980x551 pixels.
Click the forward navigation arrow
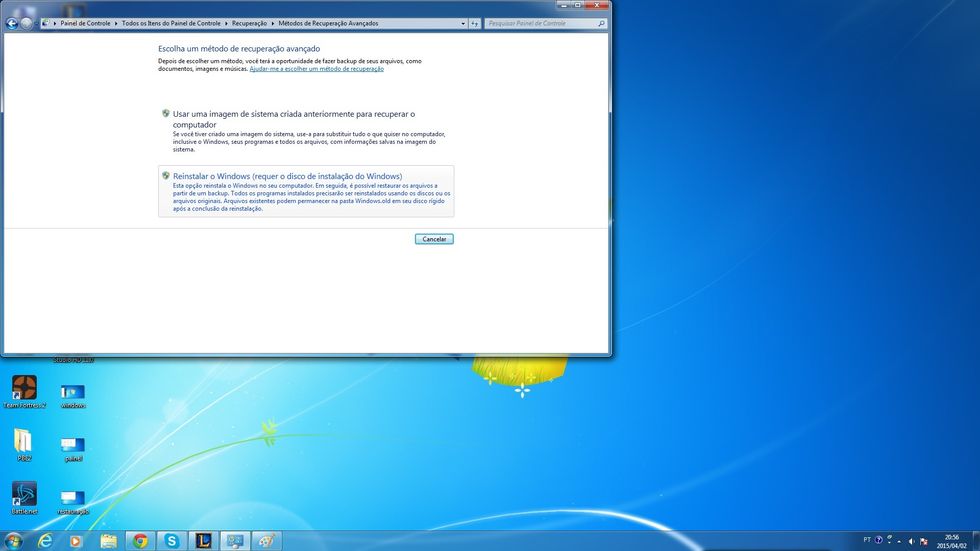[26, 24]
